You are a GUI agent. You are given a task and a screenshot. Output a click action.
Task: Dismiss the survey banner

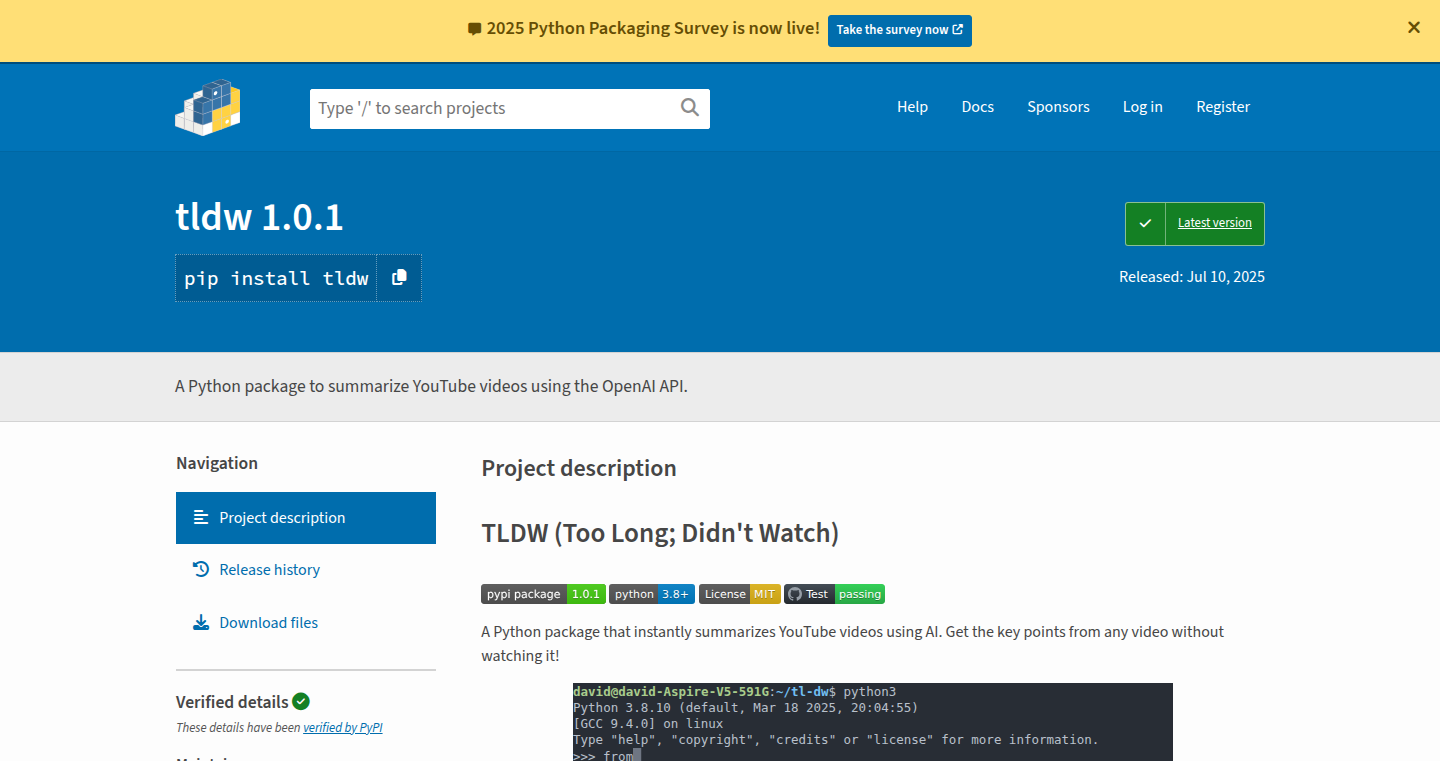tap(1414, 28)
